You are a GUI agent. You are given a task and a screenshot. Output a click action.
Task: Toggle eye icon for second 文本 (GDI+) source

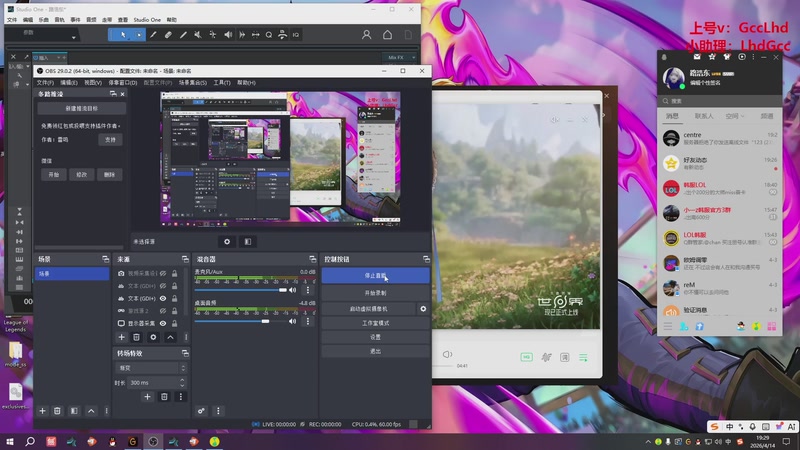(163, 298)
